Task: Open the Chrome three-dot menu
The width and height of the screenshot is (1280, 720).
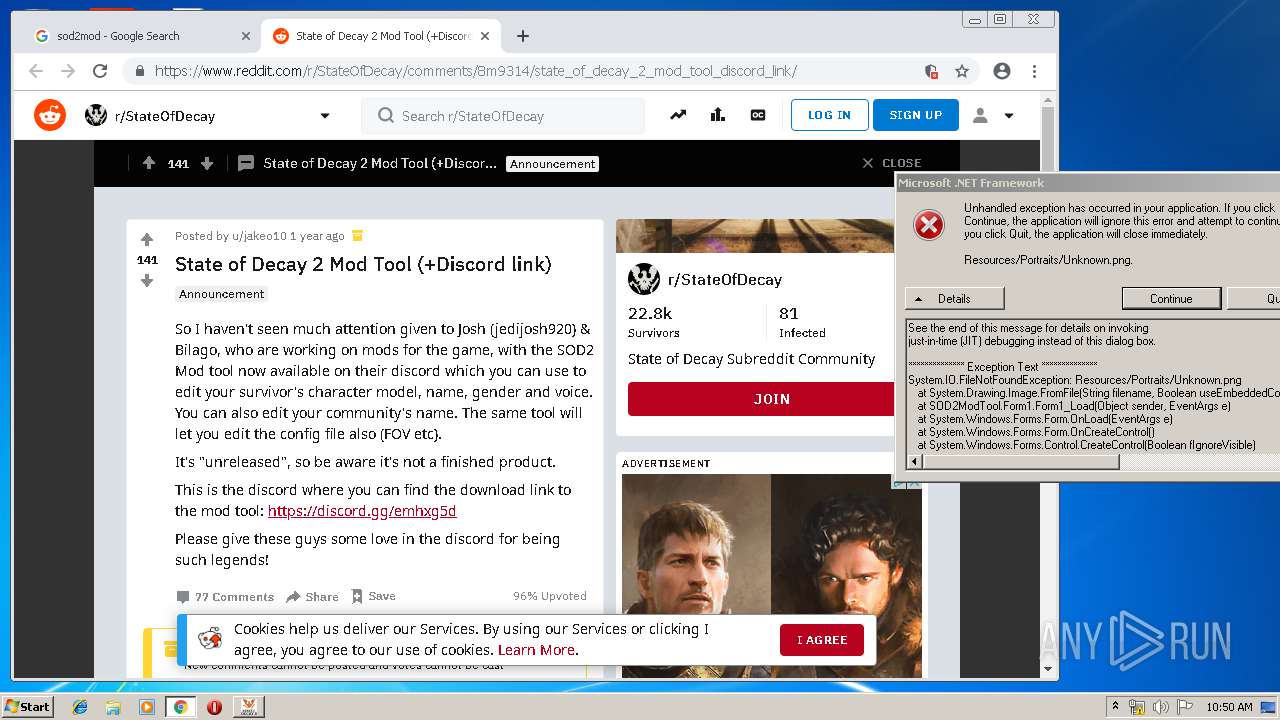Action: pyautogui.click(x=1034, y=71)
